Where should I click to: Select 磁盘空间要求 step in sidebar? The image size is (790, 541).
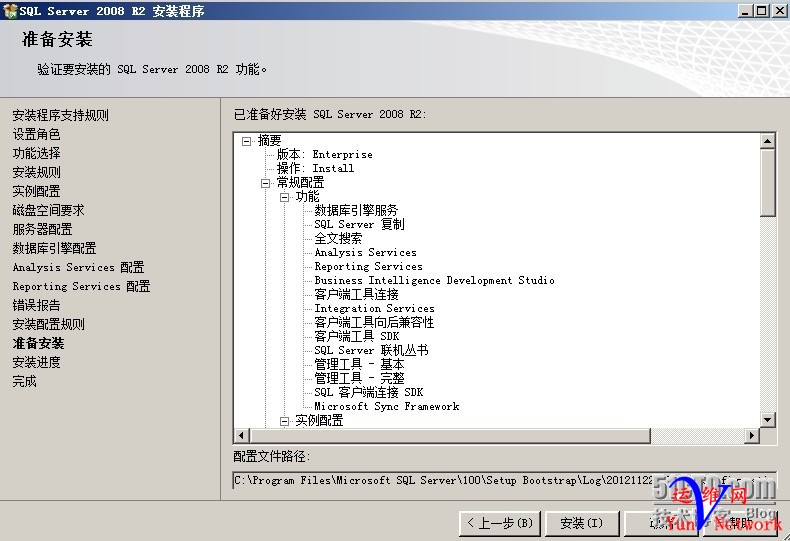pyautogui.click(x=48, y=210)
